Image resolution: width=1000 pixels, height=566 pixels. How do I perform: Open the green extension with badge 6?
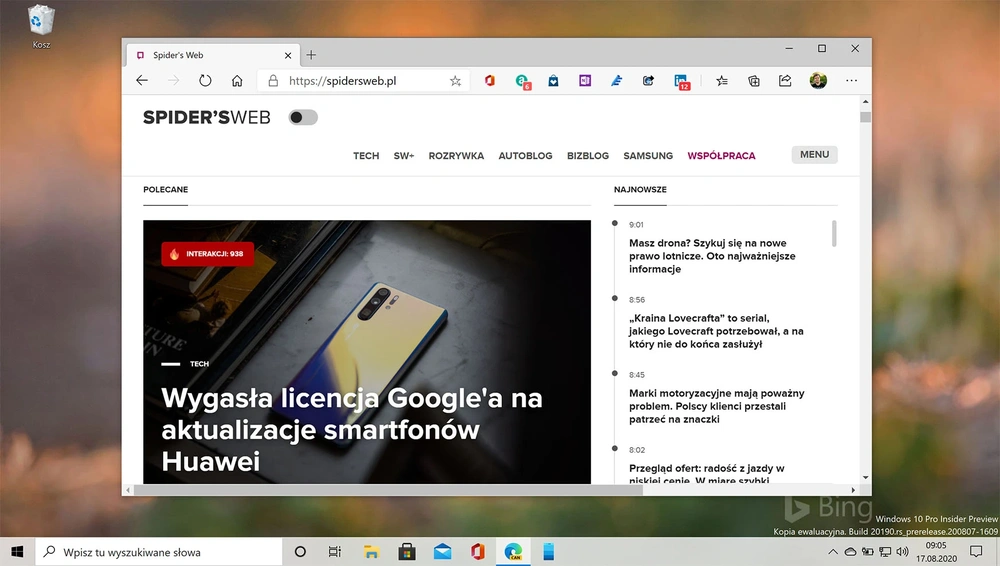(x=522, y=81)
